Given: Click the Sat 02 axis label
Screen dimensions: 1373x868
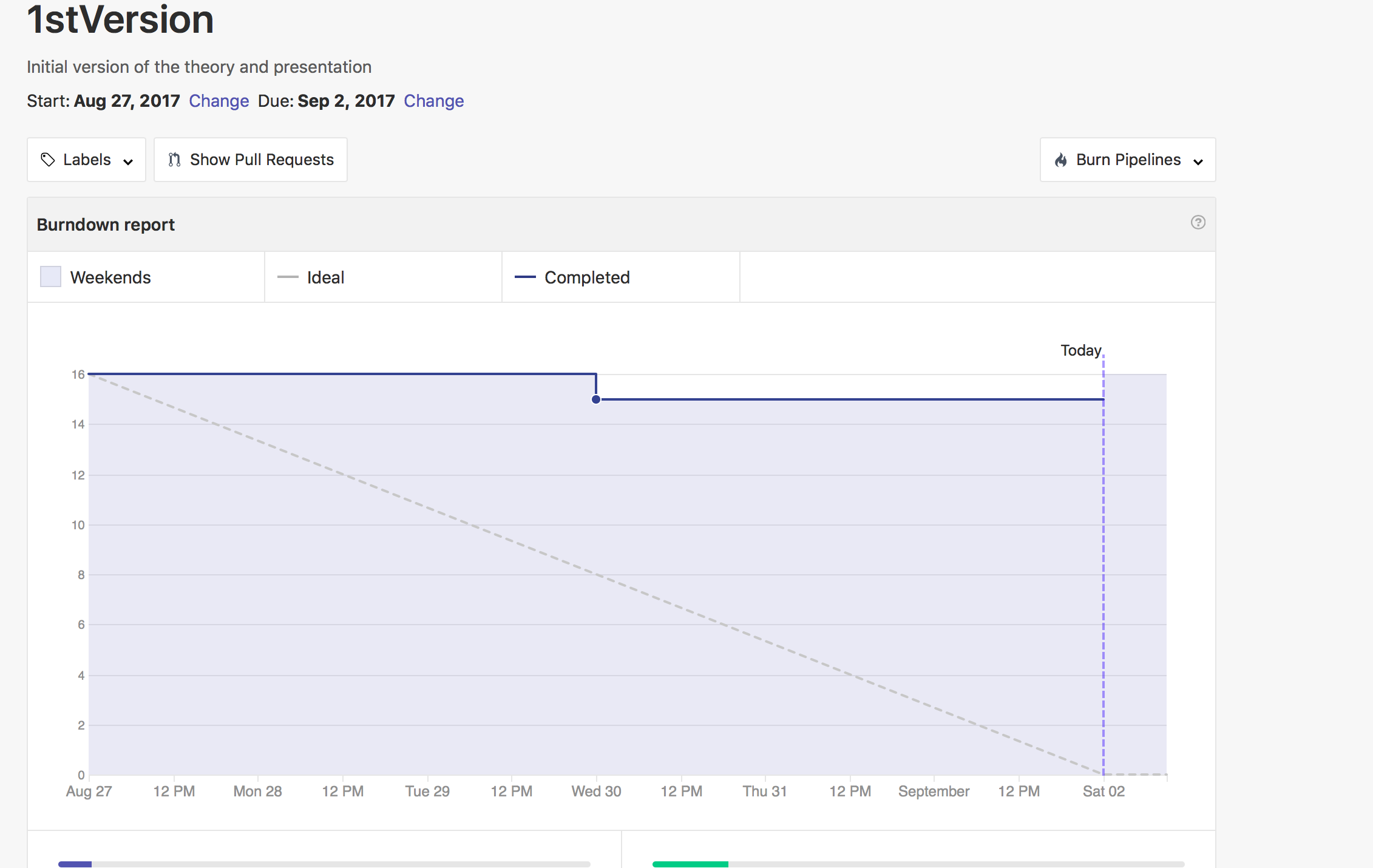Looking at the screenshot, I should 1103,792.
